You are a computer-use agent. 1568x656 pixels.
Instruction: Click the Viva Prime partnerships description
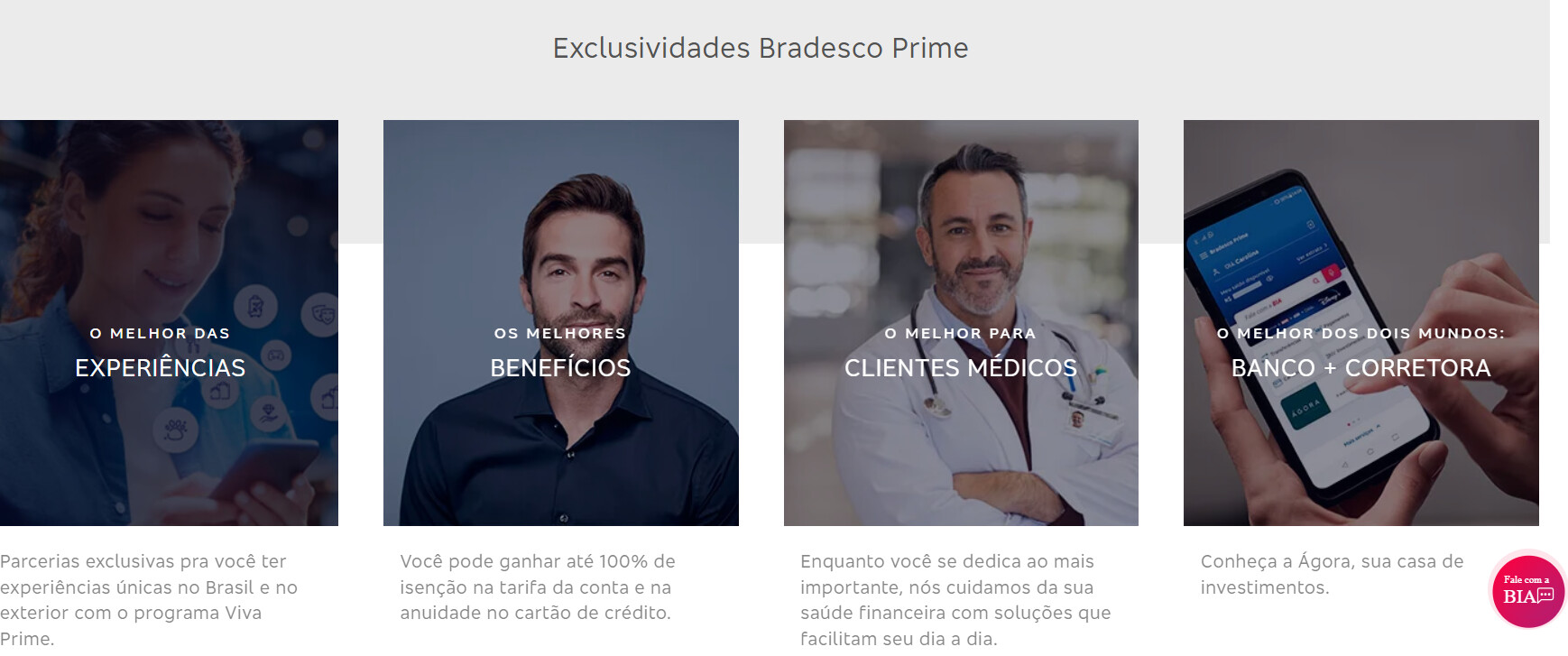(149, 600)
